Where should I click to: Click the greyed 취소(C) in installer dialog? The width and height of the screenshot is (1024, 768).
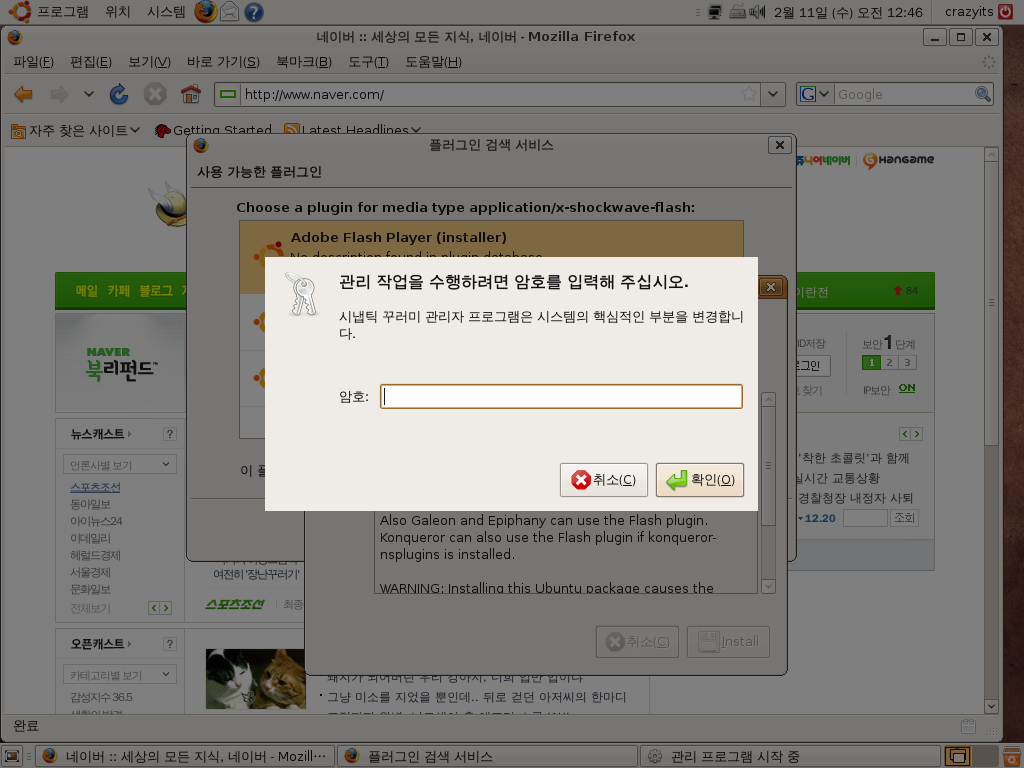[637, 642]
